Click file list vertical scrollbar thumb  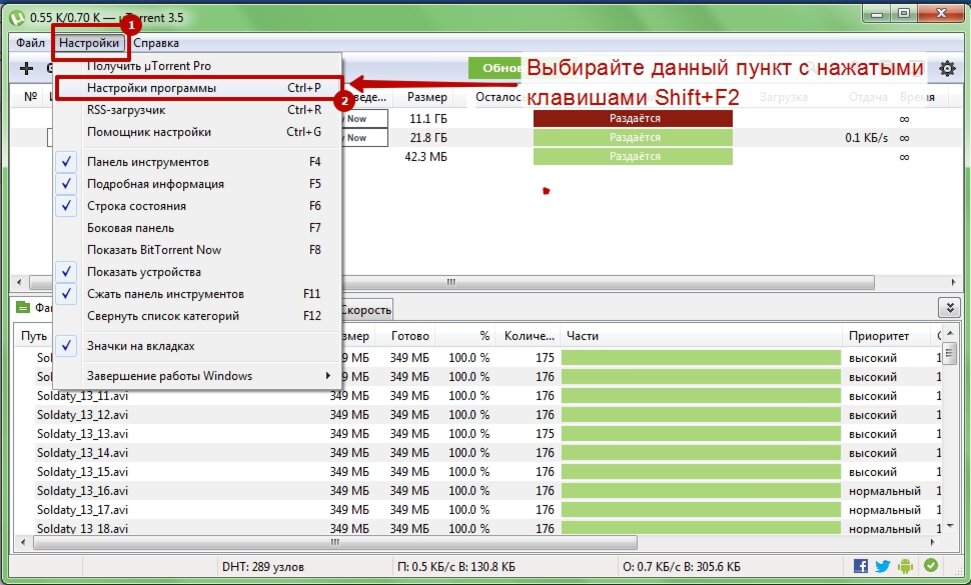pos(949,354)
